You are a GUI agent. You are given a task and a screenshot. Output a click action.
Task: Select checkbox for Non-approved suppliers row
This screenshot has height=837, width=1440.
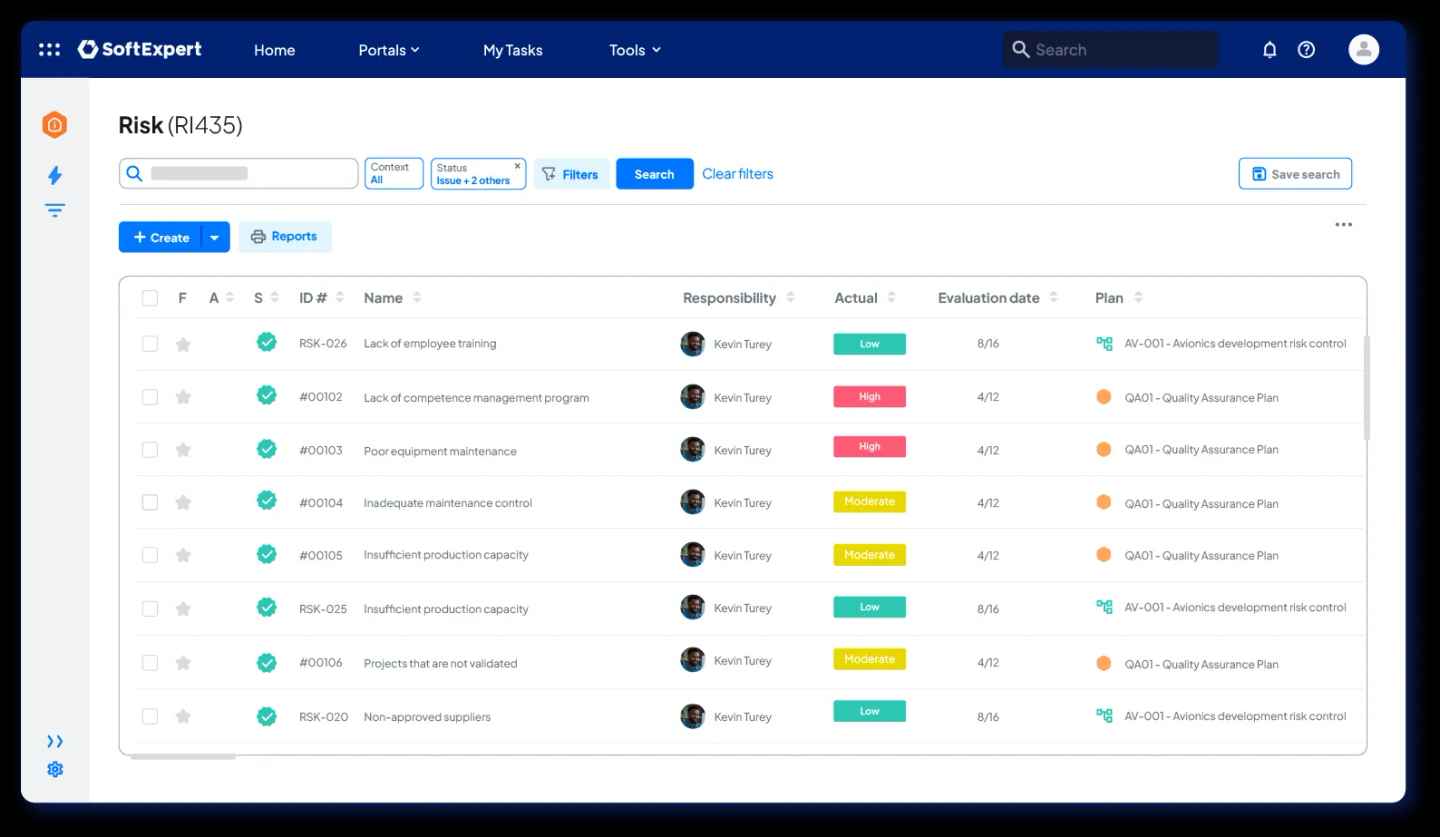coord(150,716)
